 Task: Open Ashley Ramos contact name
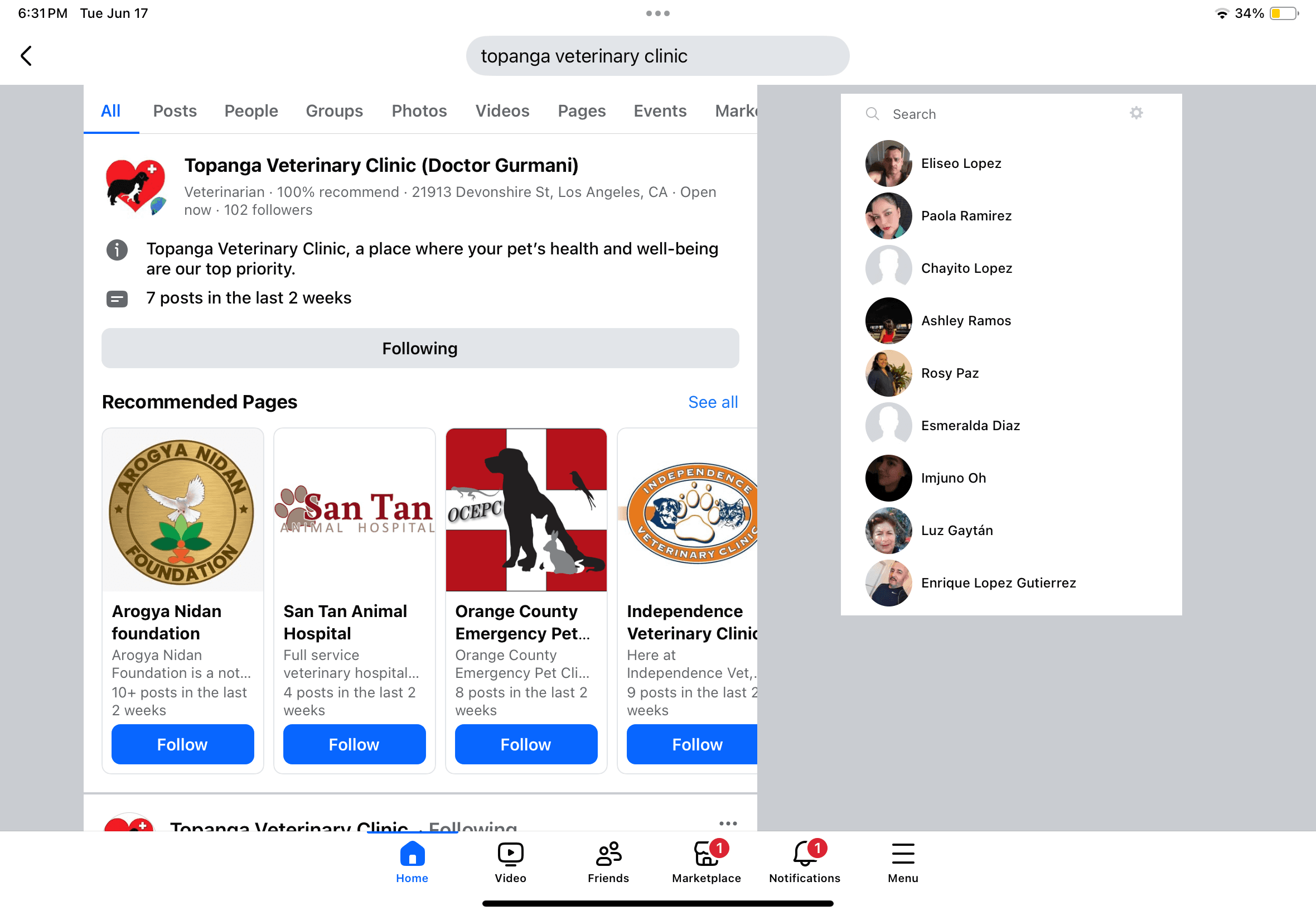(966, 320)
